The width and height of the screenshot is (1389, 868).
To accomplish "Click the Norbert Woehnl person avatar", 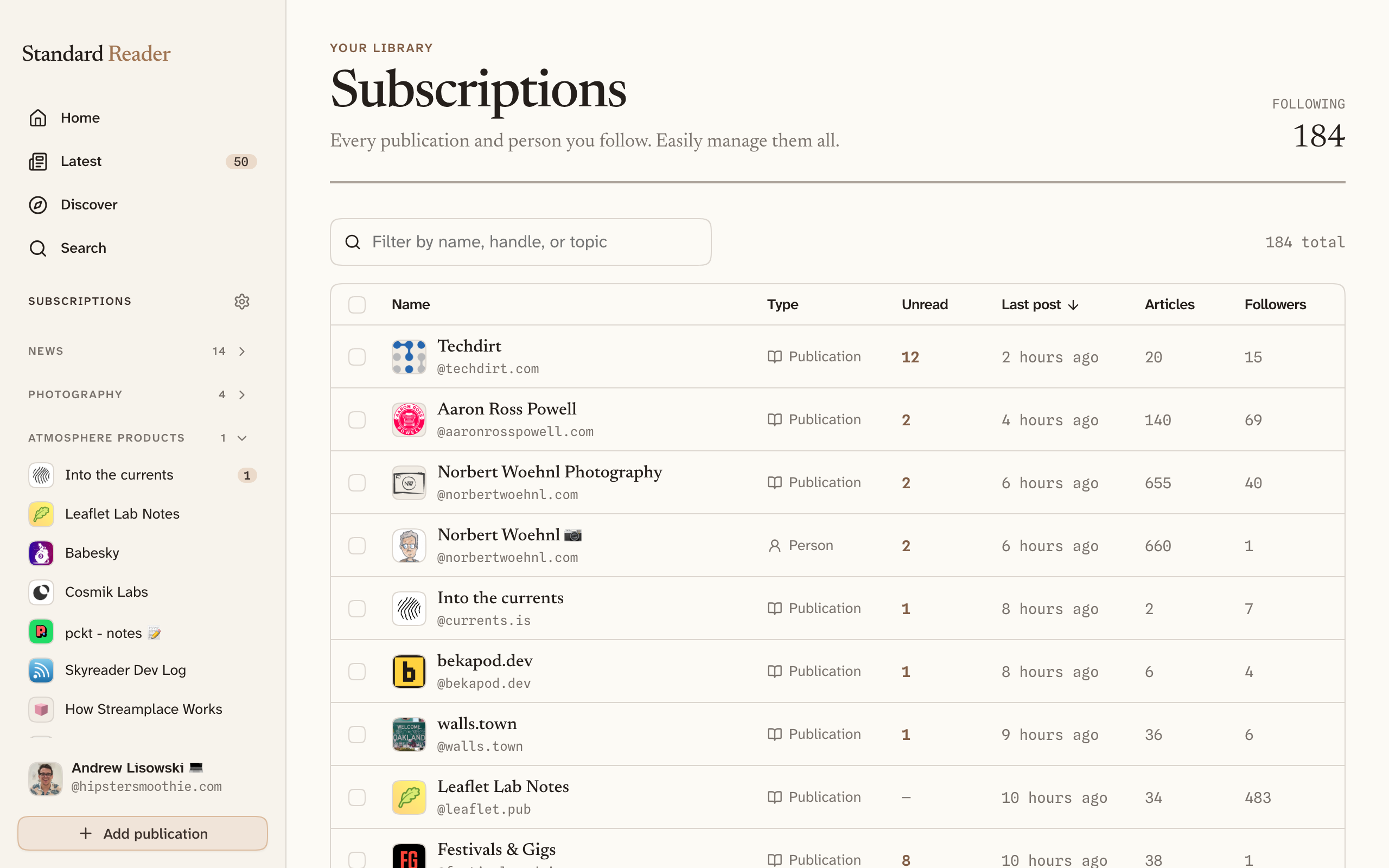I will point(409,545).
